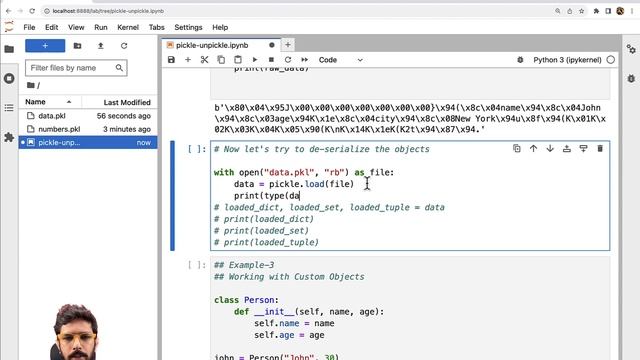Click the browser zoom magnifier icon
Viewport: 640px width, 360px height.
[x=558, y=11]
